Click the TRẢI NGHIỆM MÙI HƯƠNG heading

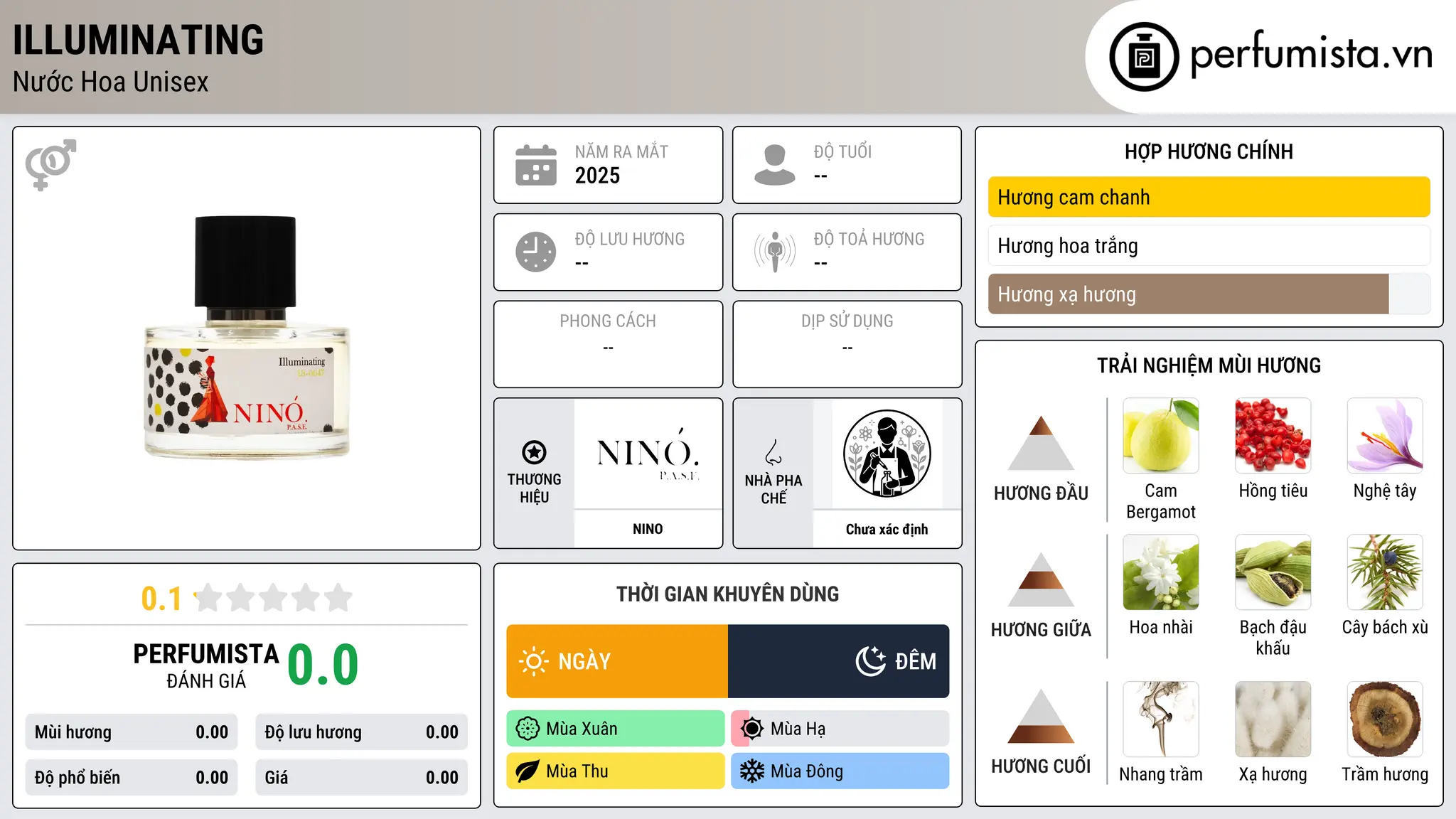coord(1209,365)
